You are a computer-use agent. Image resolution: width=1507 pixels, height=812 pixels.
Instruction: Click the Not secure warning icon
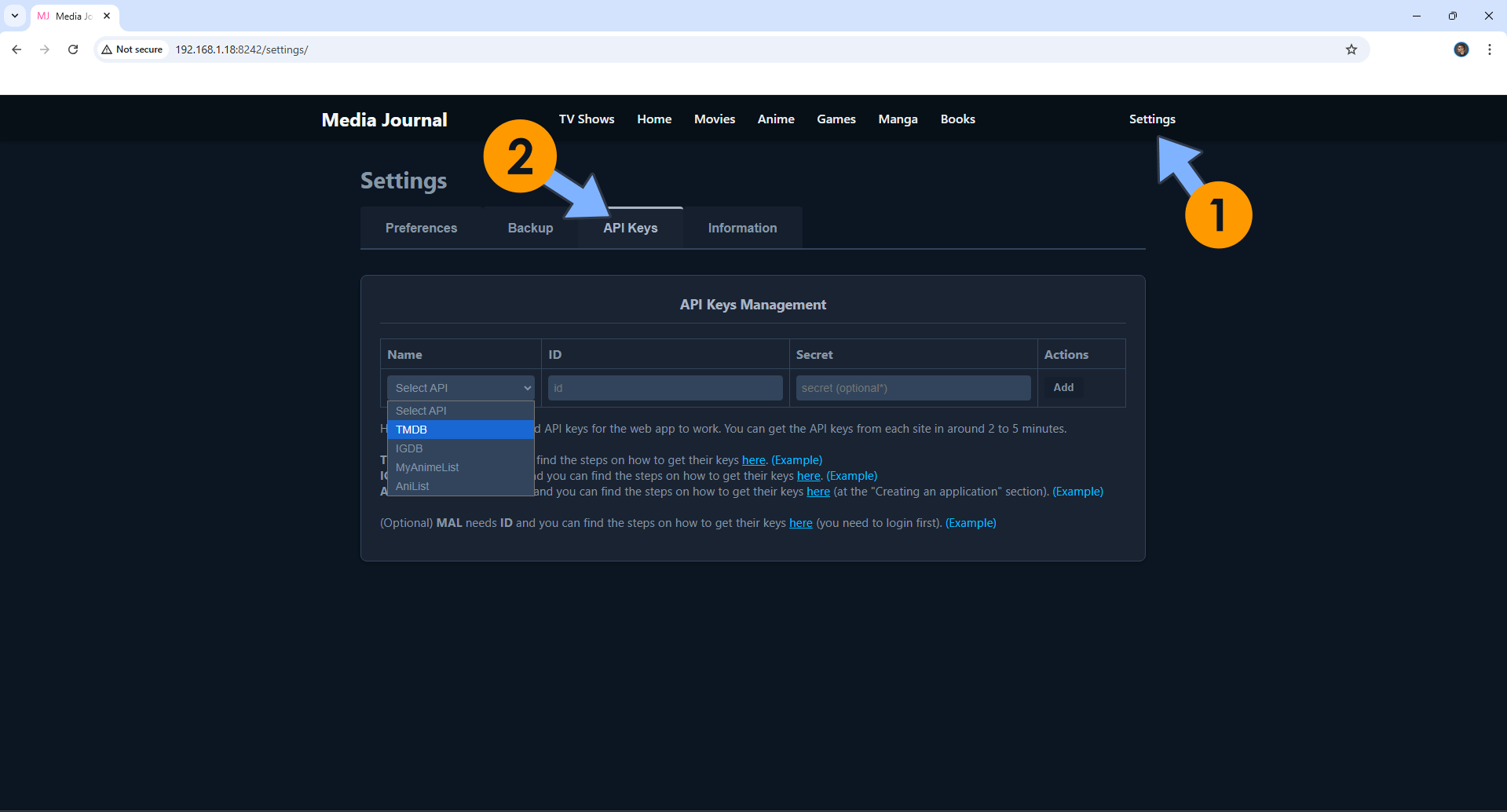tap(108, 49)
